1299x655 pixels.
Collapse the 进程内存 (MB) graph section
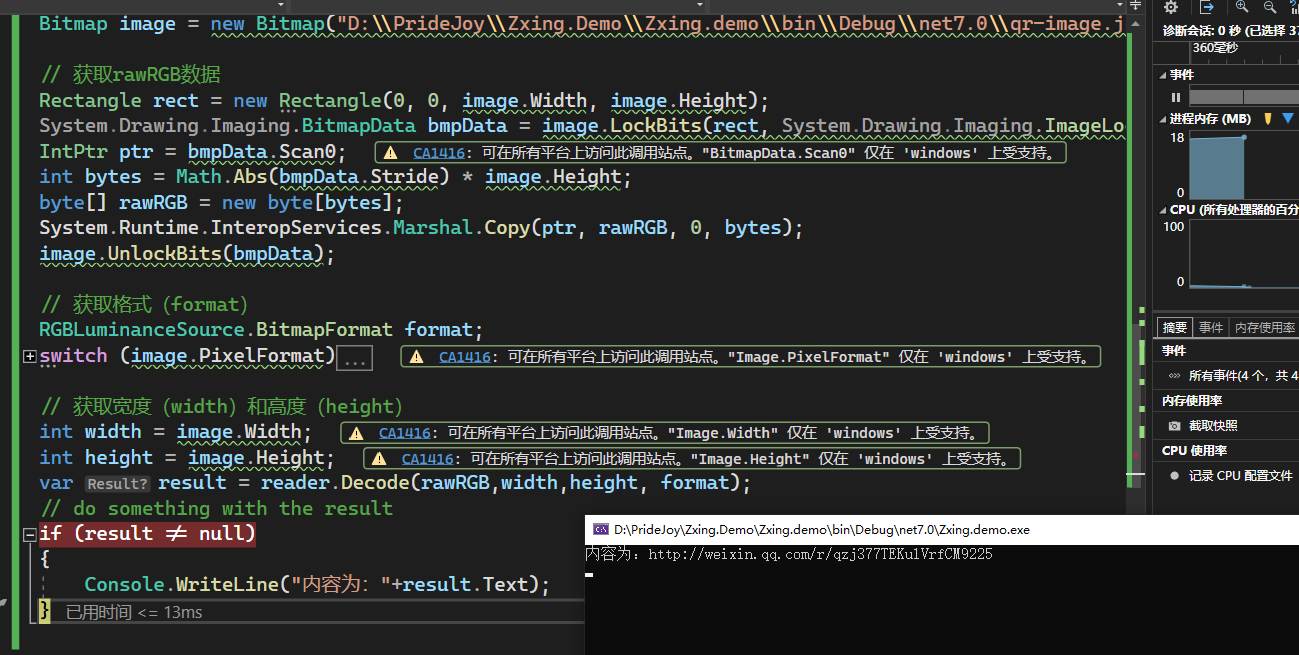tap(1162, 119)
